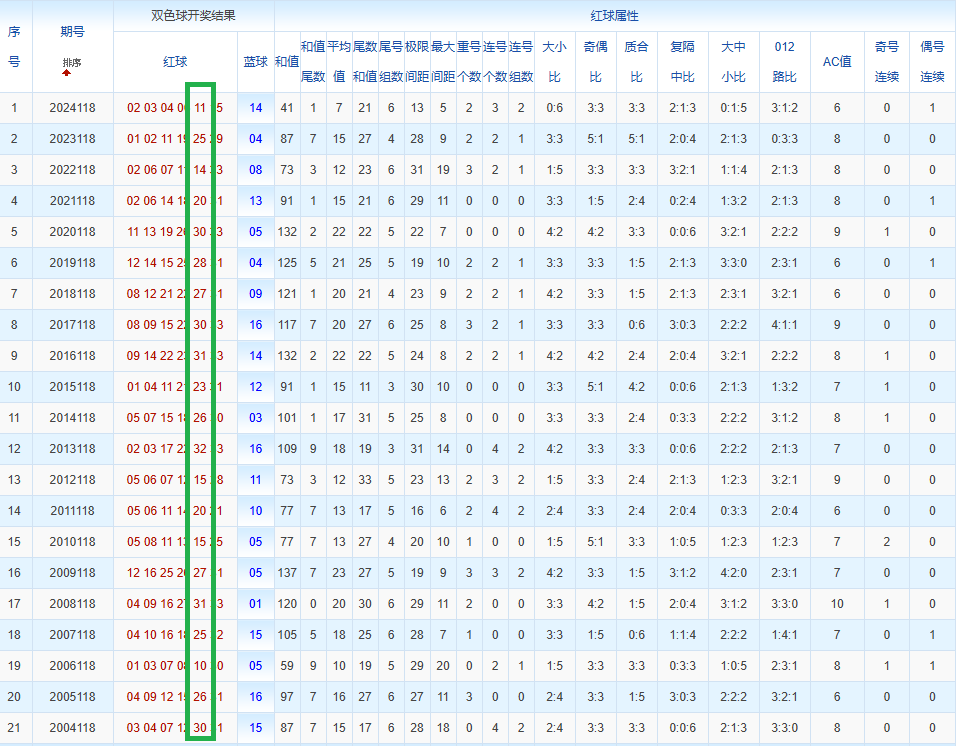The width and height of the screenshot is (957, 746).
Task: Click ratio 1:4:1 in row 2007118
Action: click(x=784, y=635)
